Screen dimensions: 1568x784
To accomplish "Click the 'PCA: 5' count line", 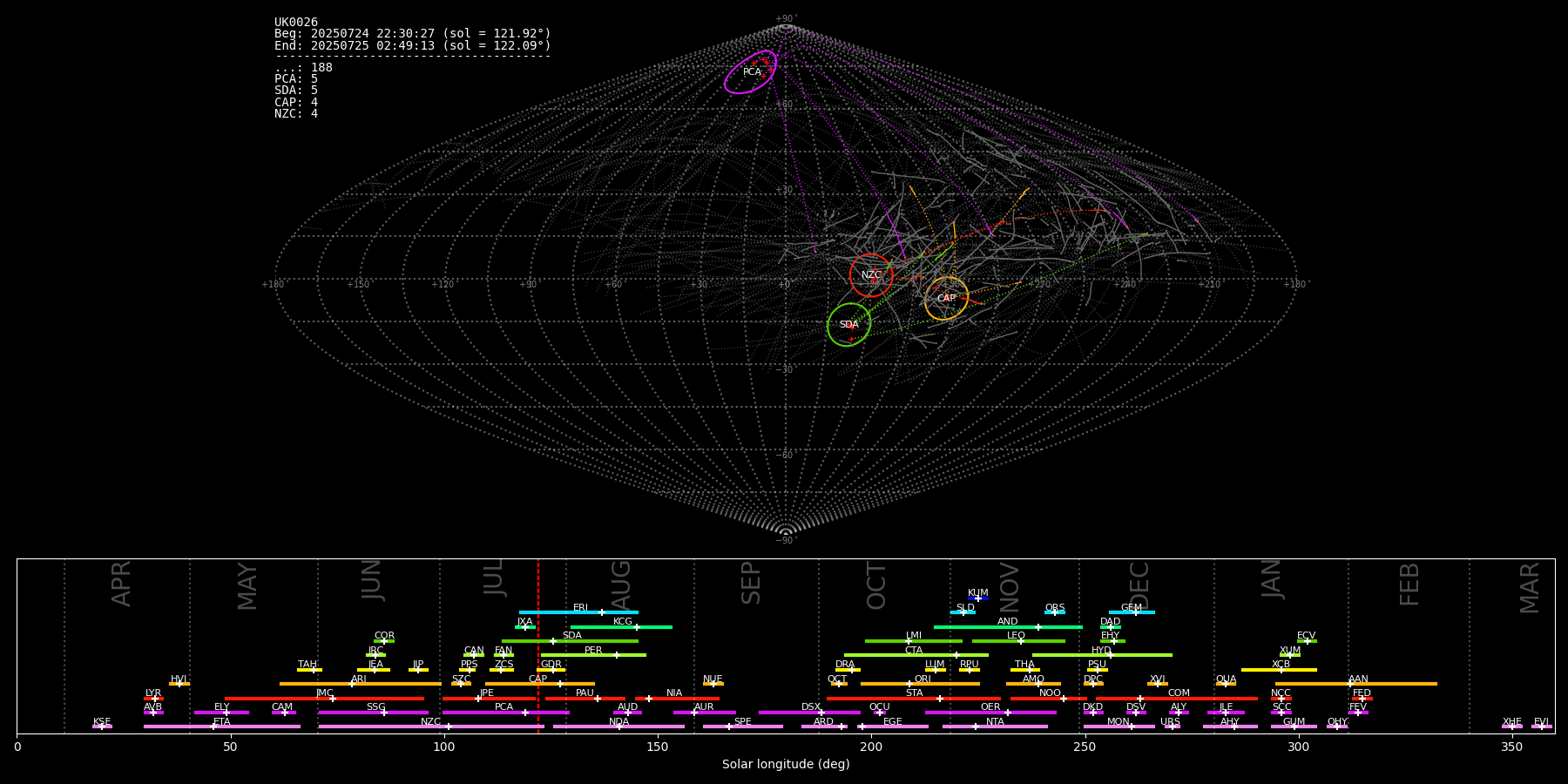I will coord(296,79).
